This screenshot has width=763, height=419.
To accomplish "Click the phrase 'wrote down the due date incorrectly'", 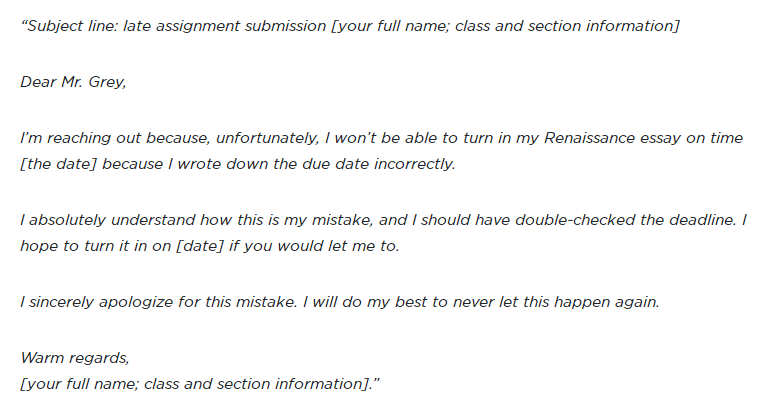I will [316, 164].
